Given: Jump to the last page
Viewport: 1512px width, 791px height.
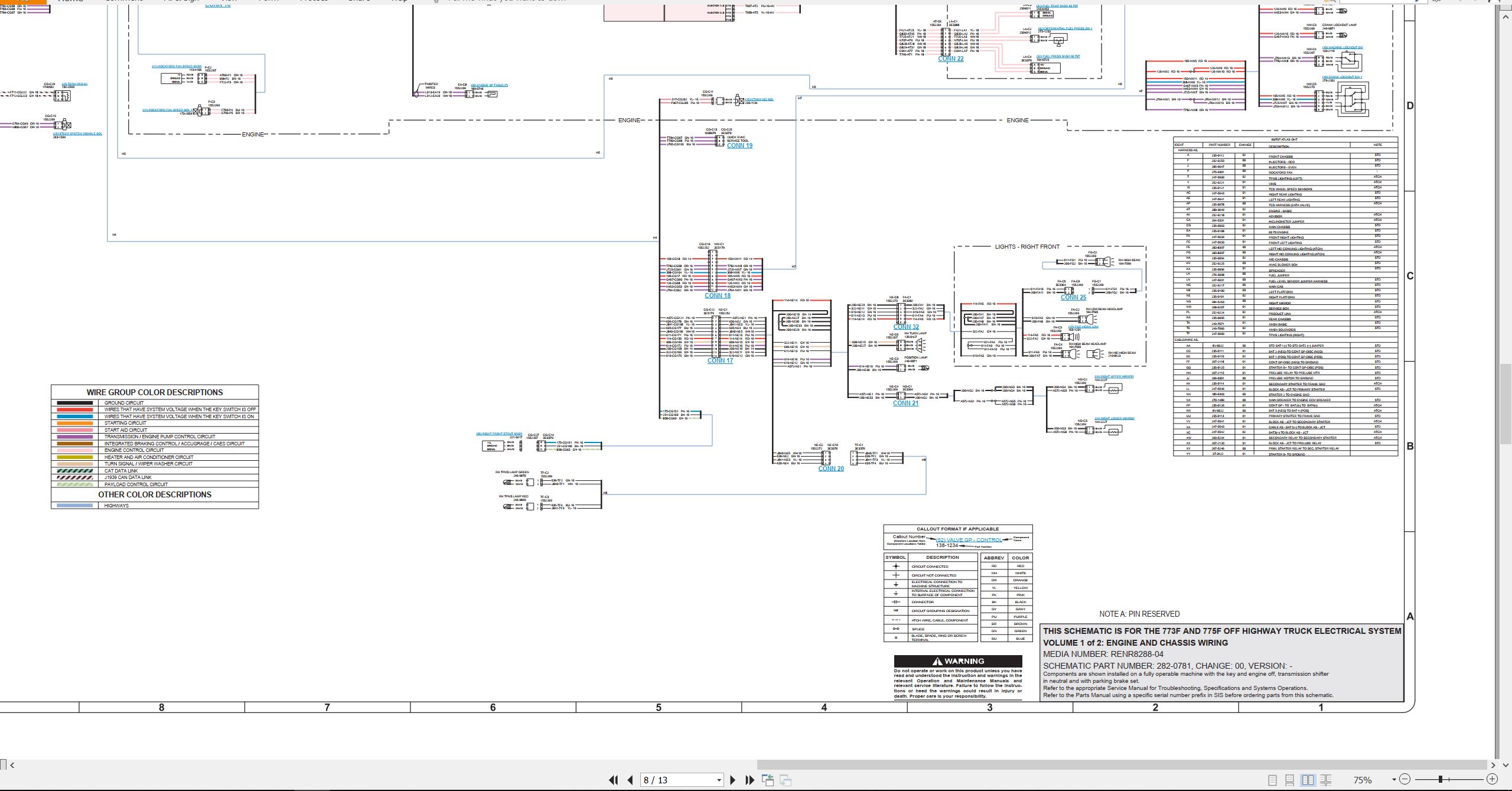Looking at the screenshot, I should 750,780.
